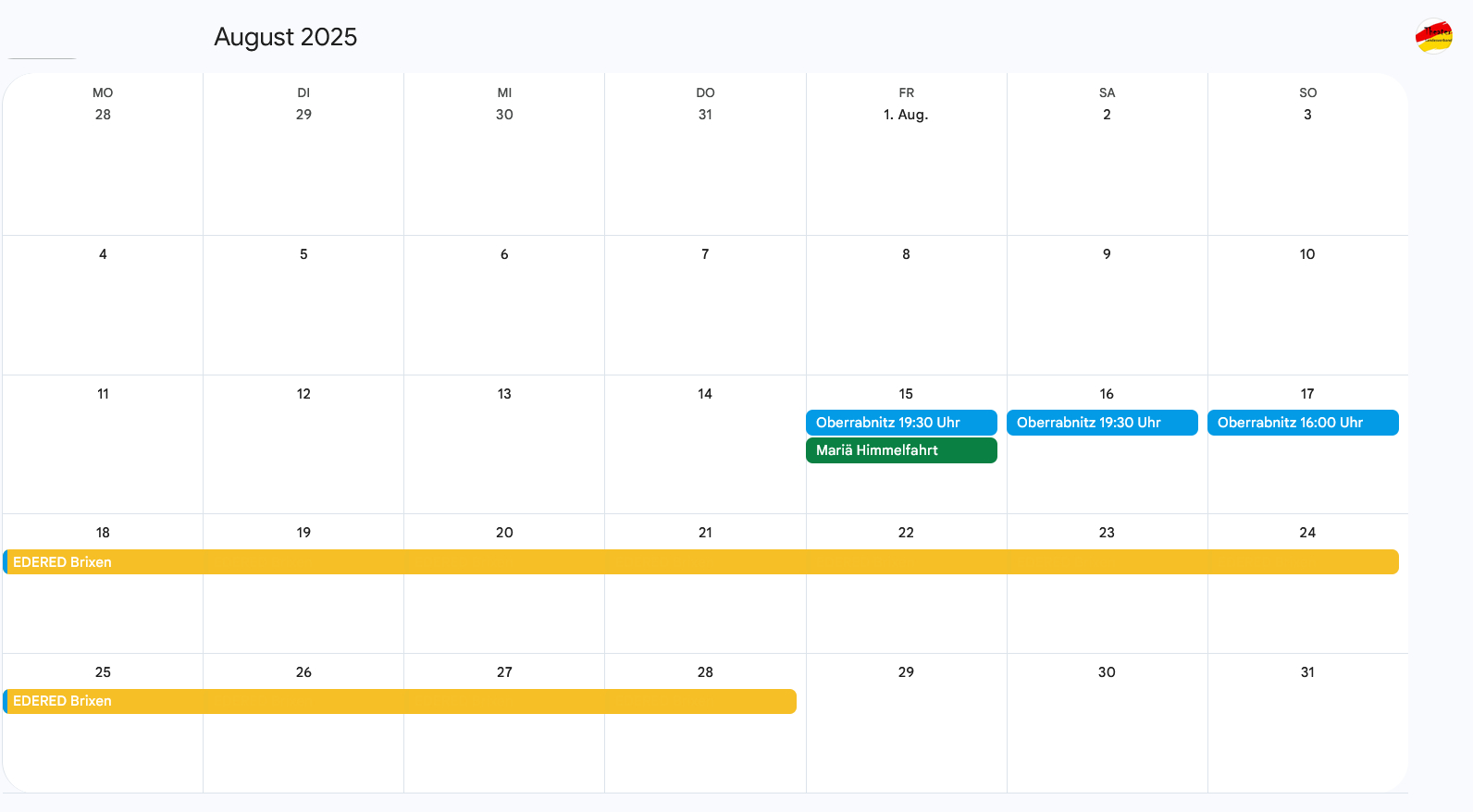Click the FR weekday header
The height and width of the screenshot is (812, 1473).
point(906,92)
